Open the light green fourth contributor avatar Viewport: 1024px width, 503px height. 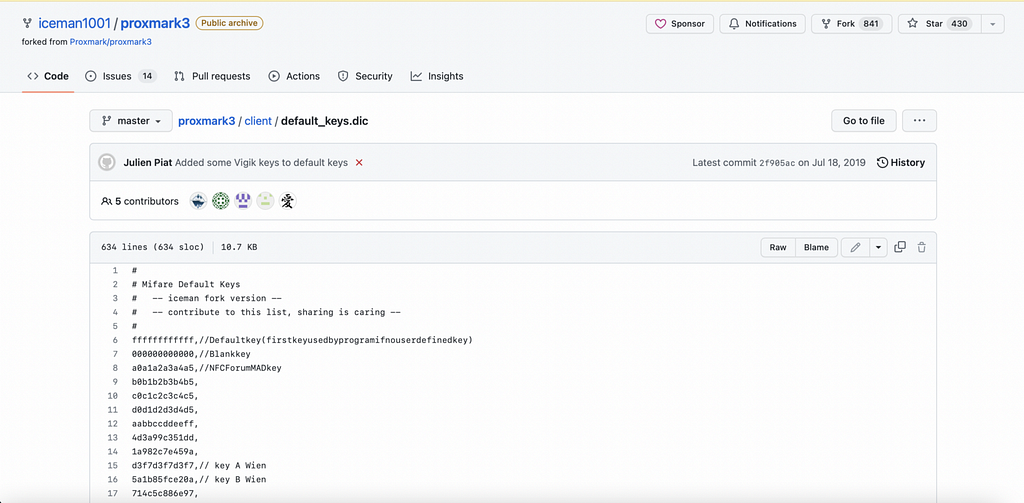click(265, 201)
